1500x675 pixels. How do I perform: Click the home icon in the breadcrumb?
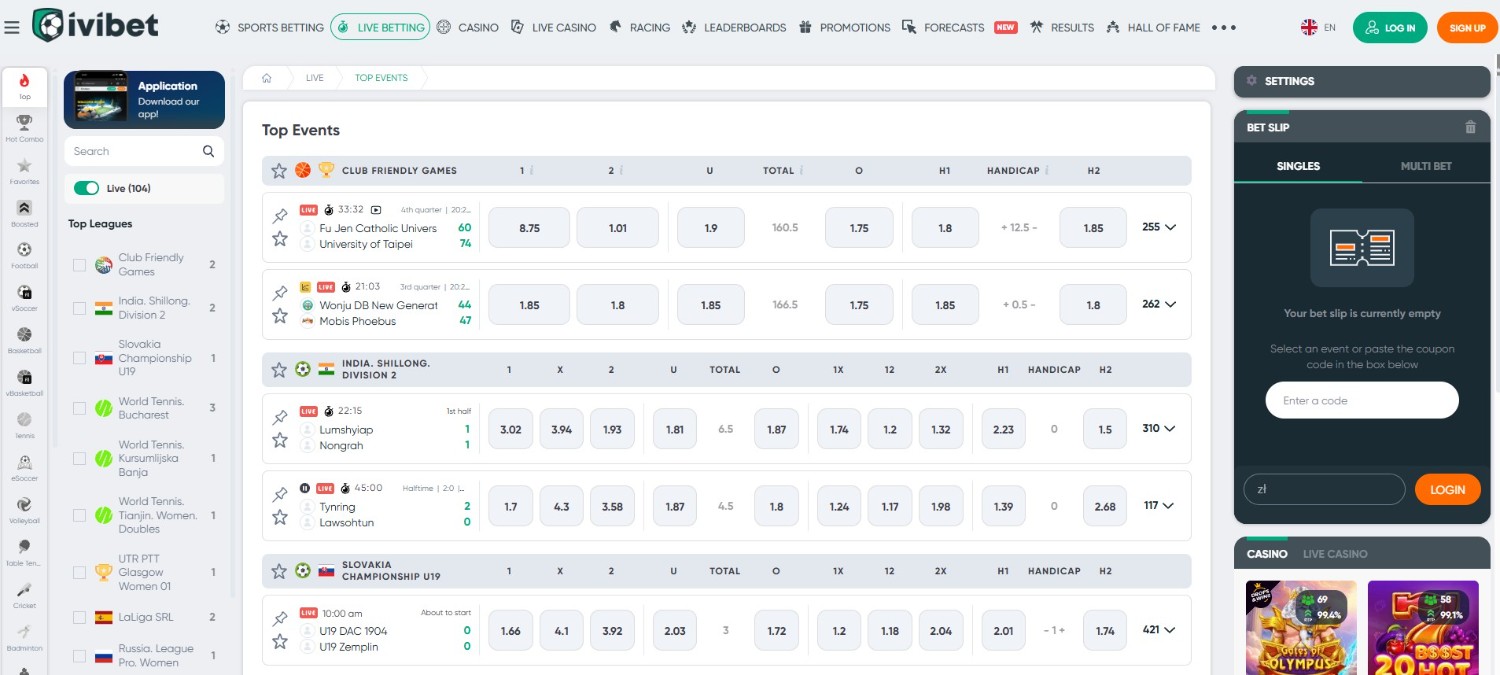[267, 78]
